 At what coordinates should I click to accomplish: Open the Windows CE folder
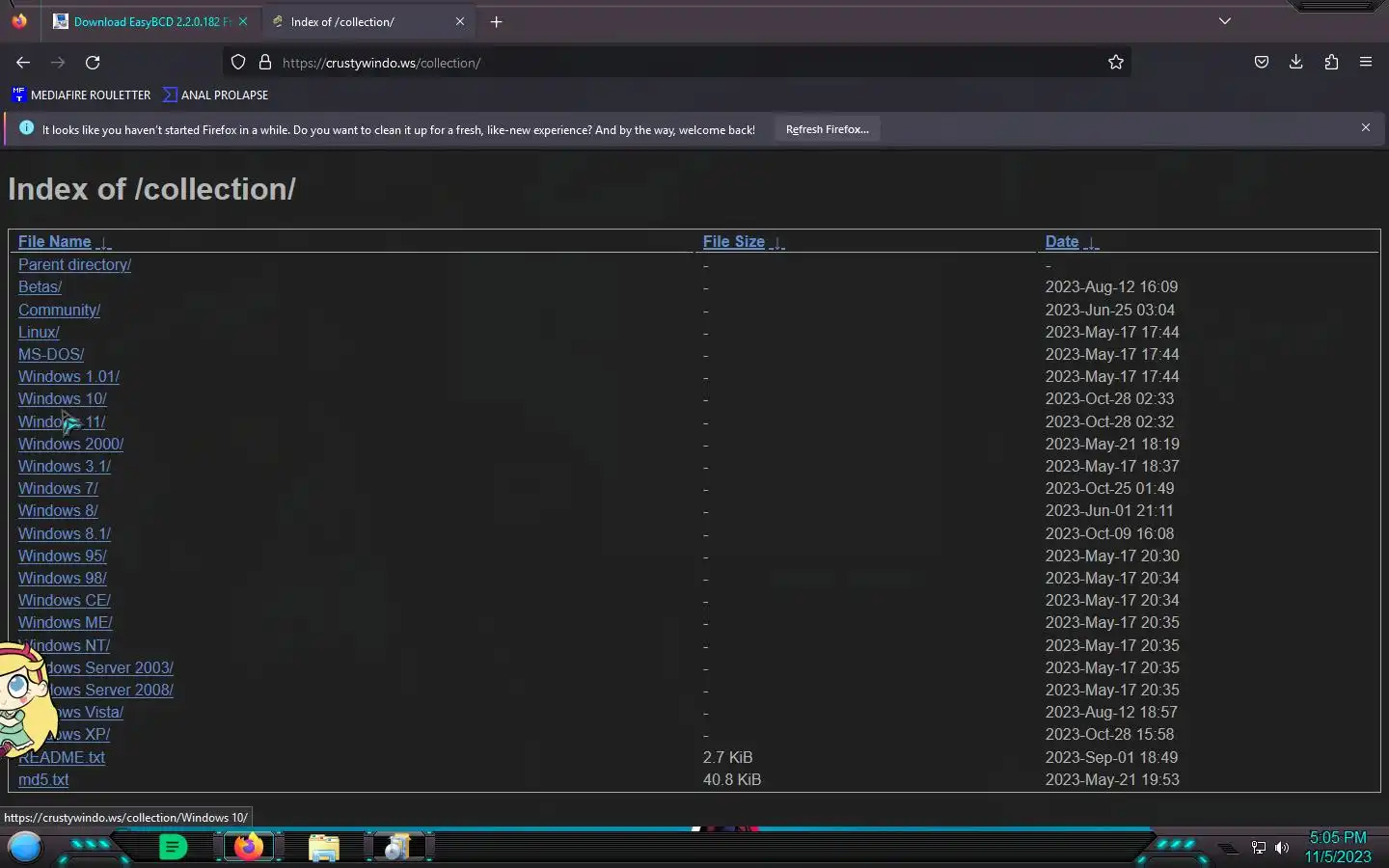coord(65,600)
